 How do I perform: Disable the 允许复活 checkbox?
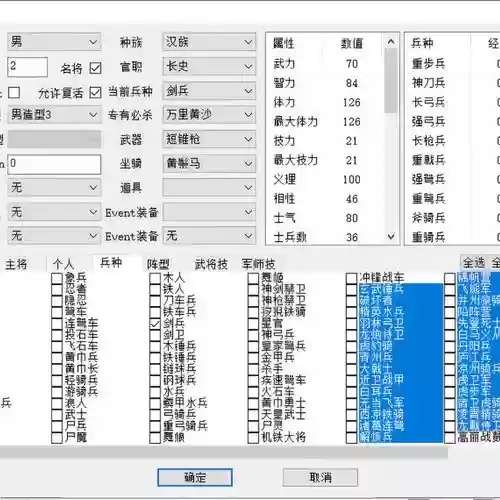[x=95, y=92]
